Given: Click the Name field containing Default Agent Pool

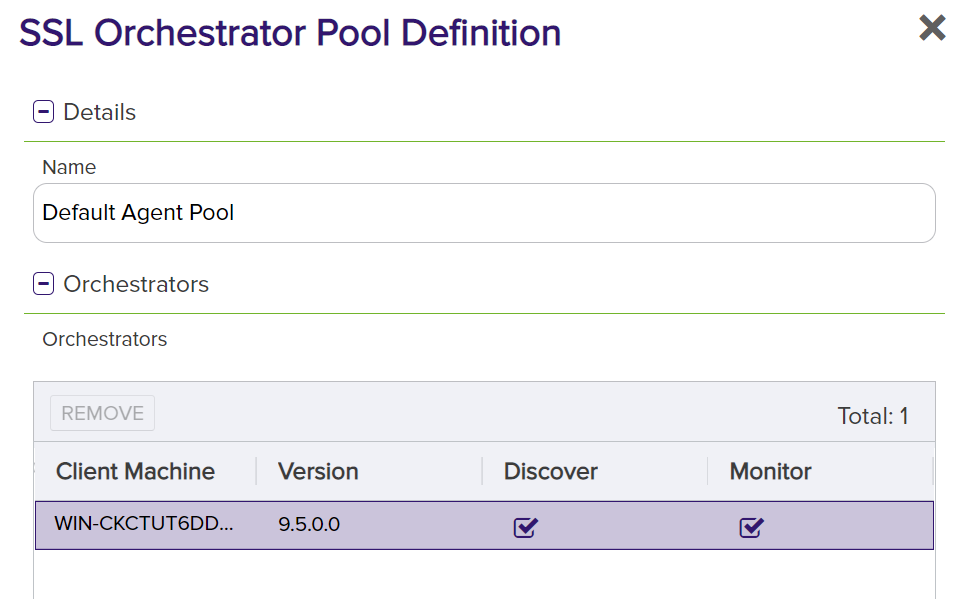Looking at the screenshot, I should [484, 213].
